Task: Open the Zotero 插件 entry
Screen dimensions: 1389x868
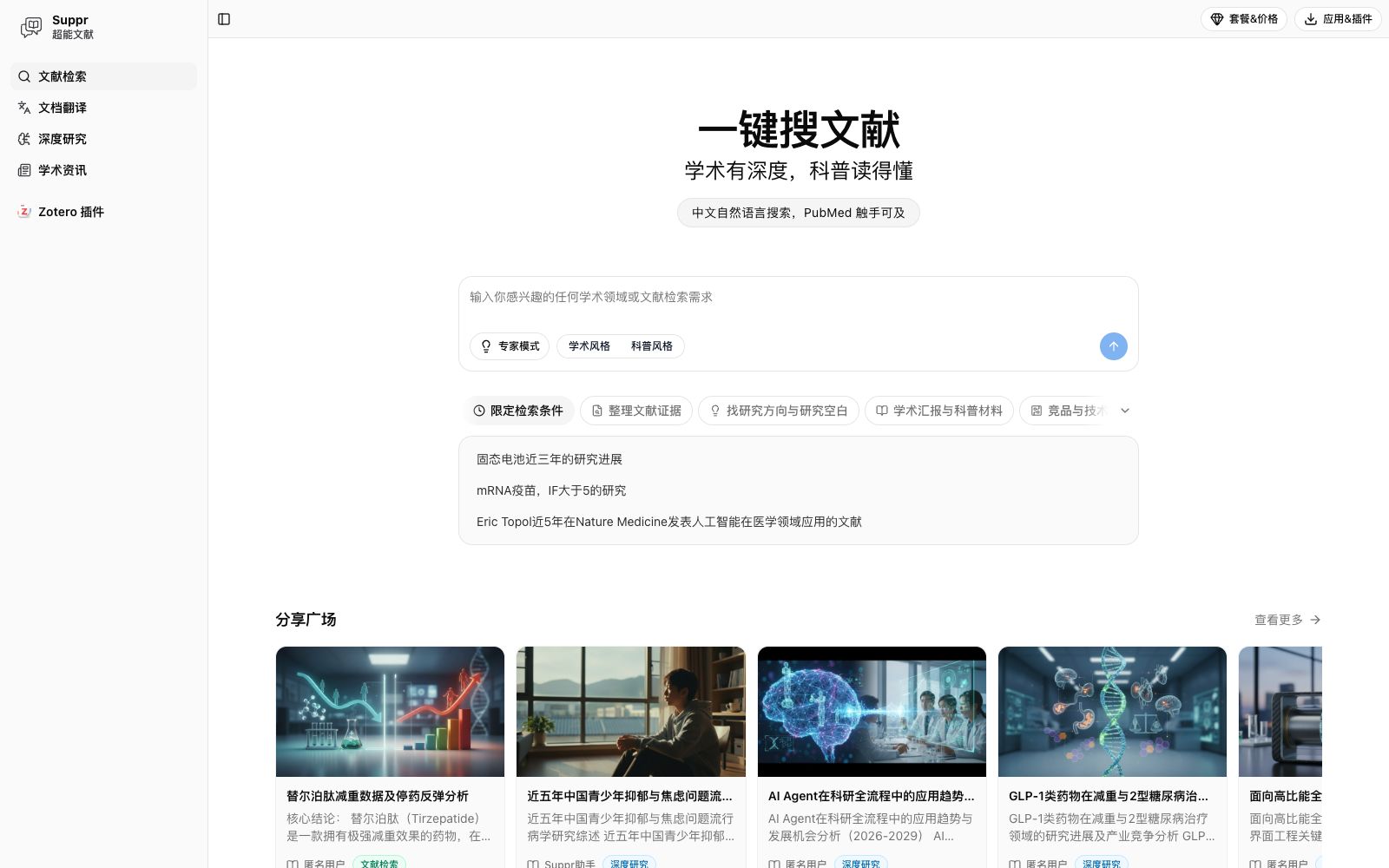Action: 103,212
